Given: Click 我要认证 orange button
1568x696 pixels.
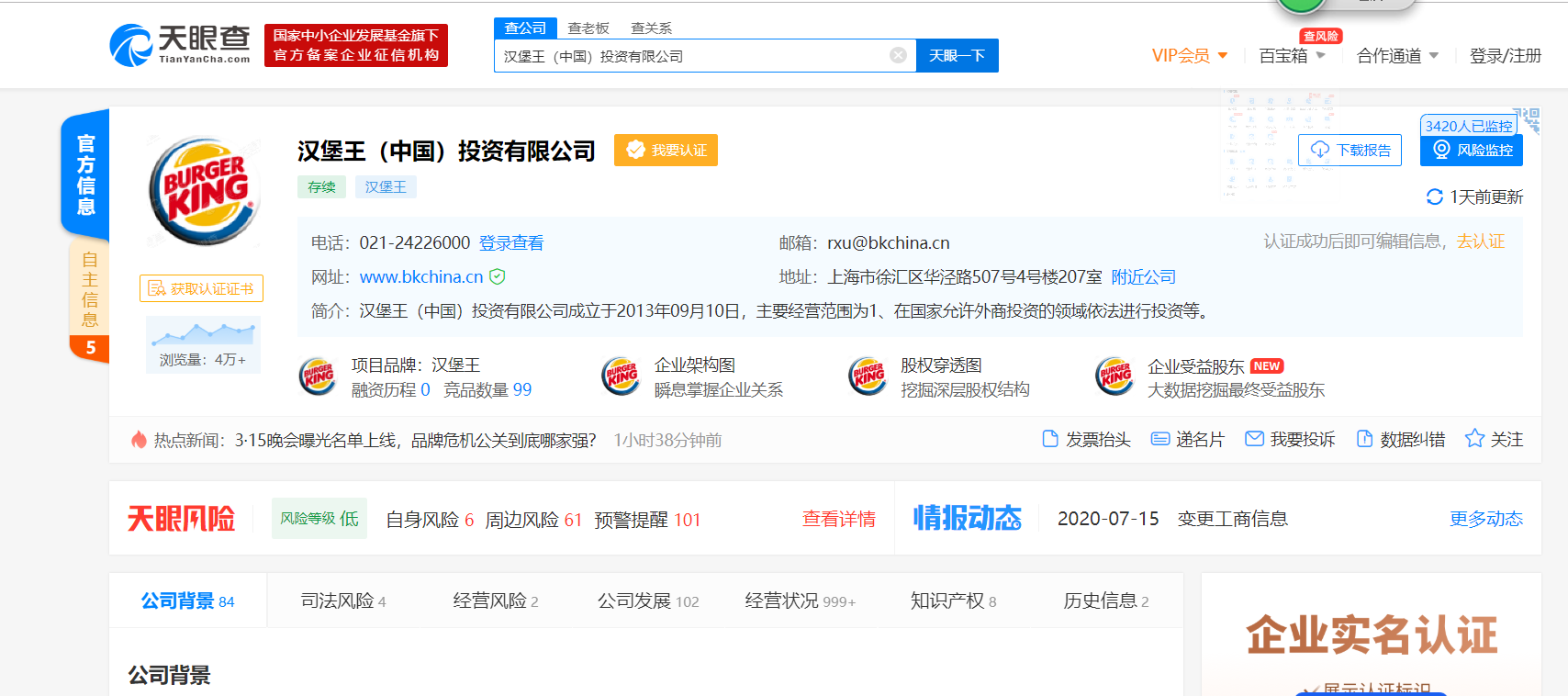Looking at the screenshot, I should pos(666,151).
